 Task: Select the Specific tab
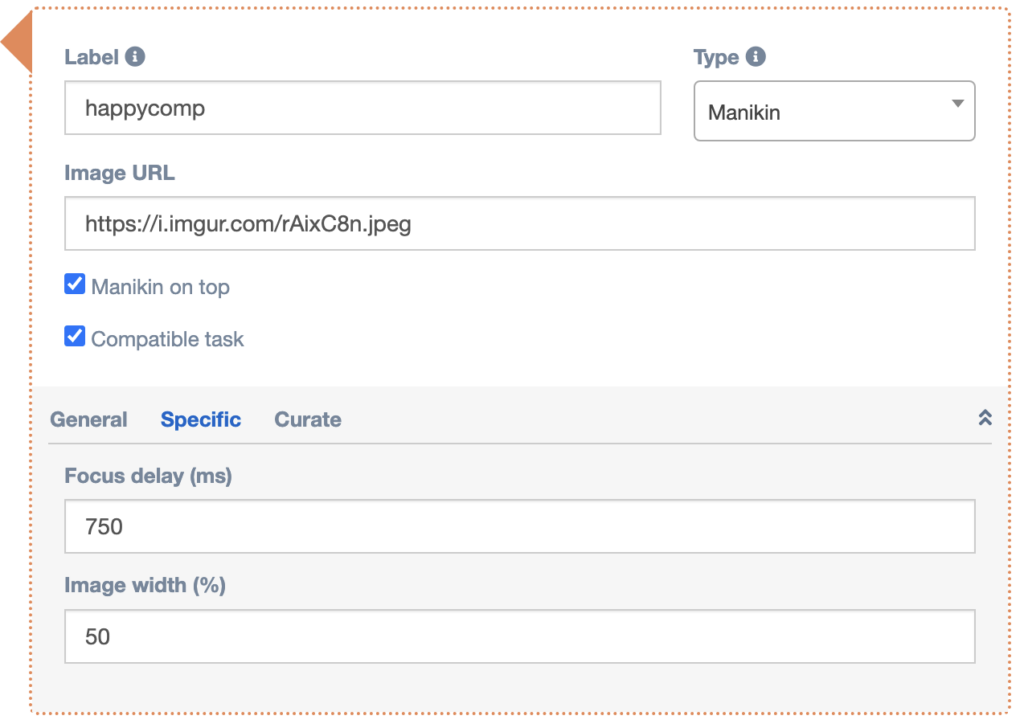[x=201, y=420]
